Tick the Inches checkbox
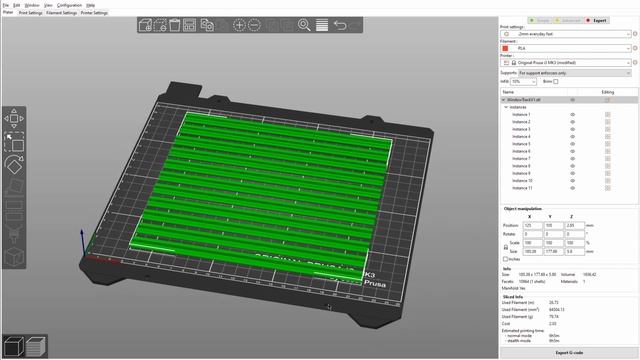The width and height of the screenshot is (640, 360). pos(505,259)
